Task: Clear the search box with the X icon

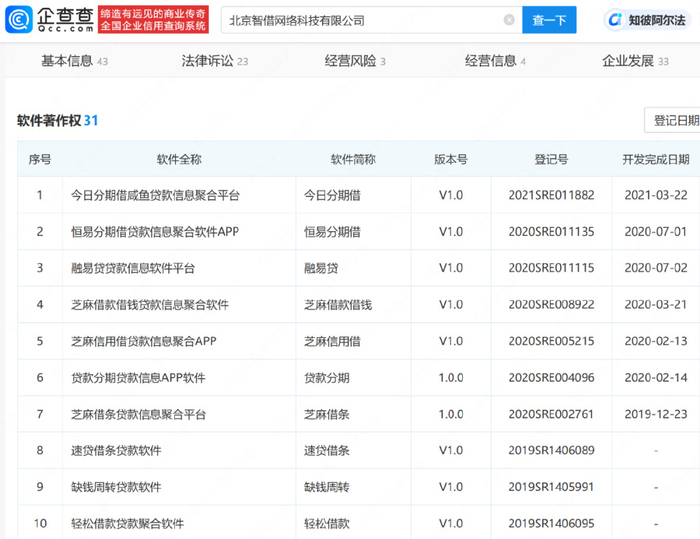Action: [x=508, y=20]
